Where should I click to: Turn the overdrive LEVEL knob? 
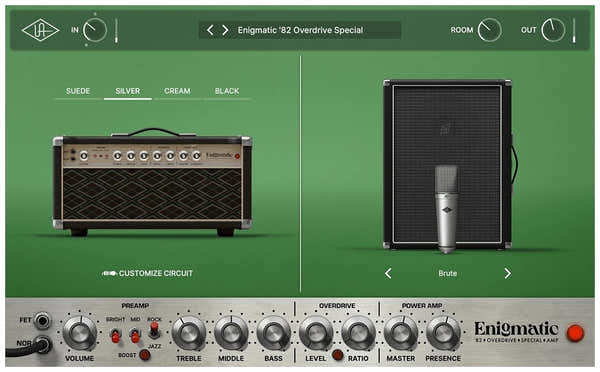316,333
